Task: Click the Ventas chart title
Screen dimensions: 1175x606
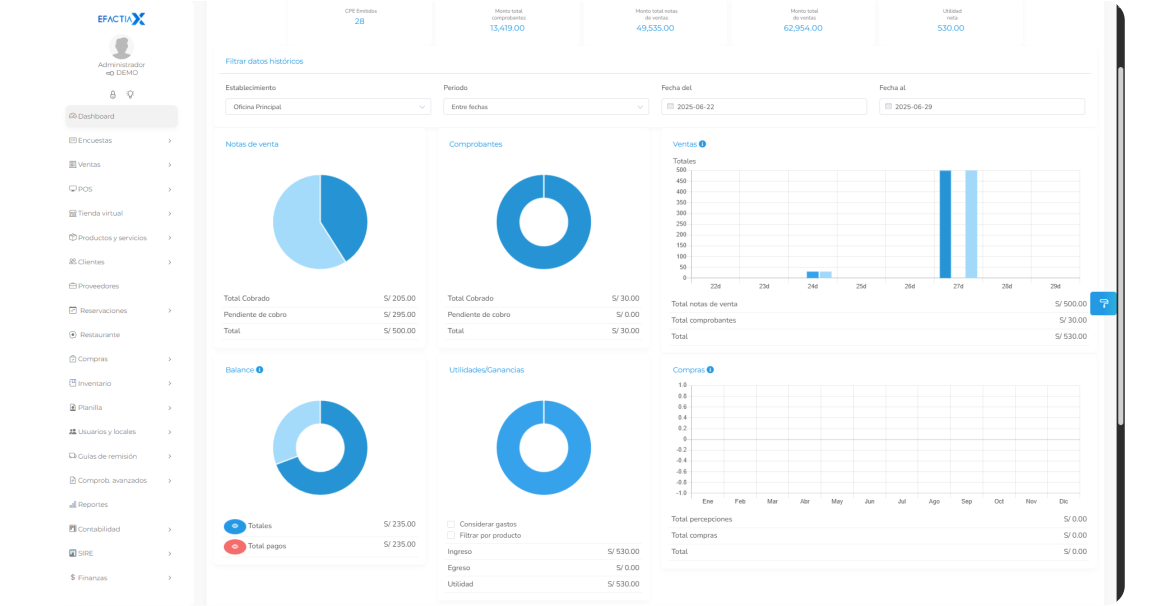Action: 685,144
